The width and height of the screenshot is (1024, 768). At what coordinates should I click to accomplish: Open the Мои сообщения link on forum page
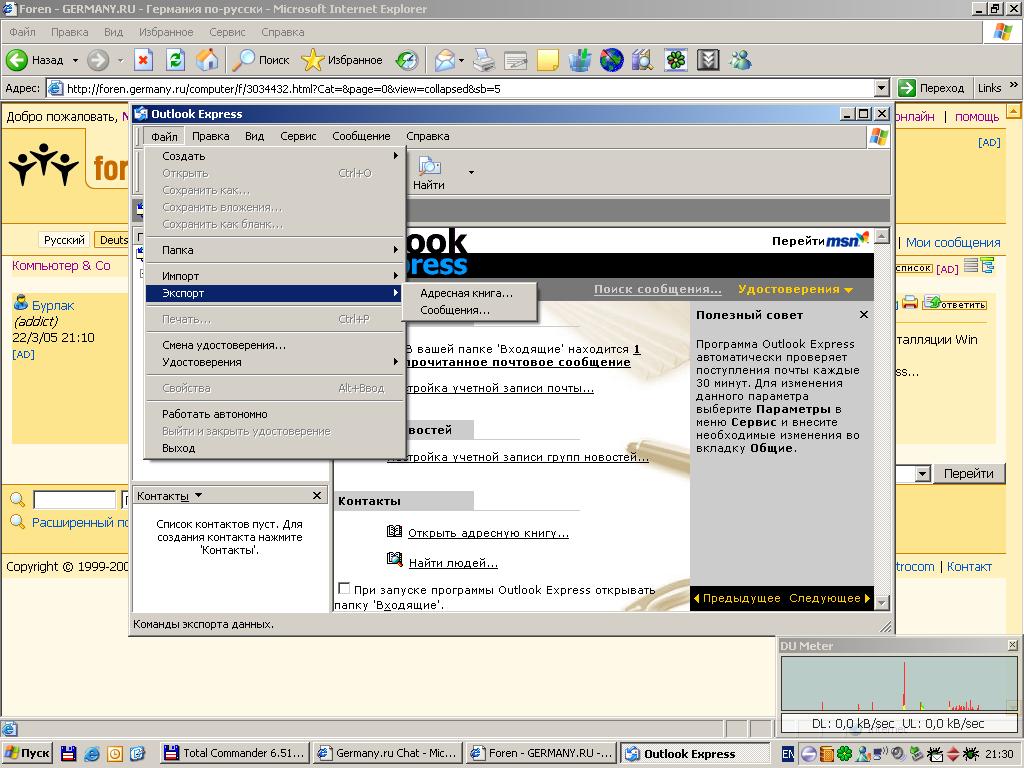(x=953, y=243)
